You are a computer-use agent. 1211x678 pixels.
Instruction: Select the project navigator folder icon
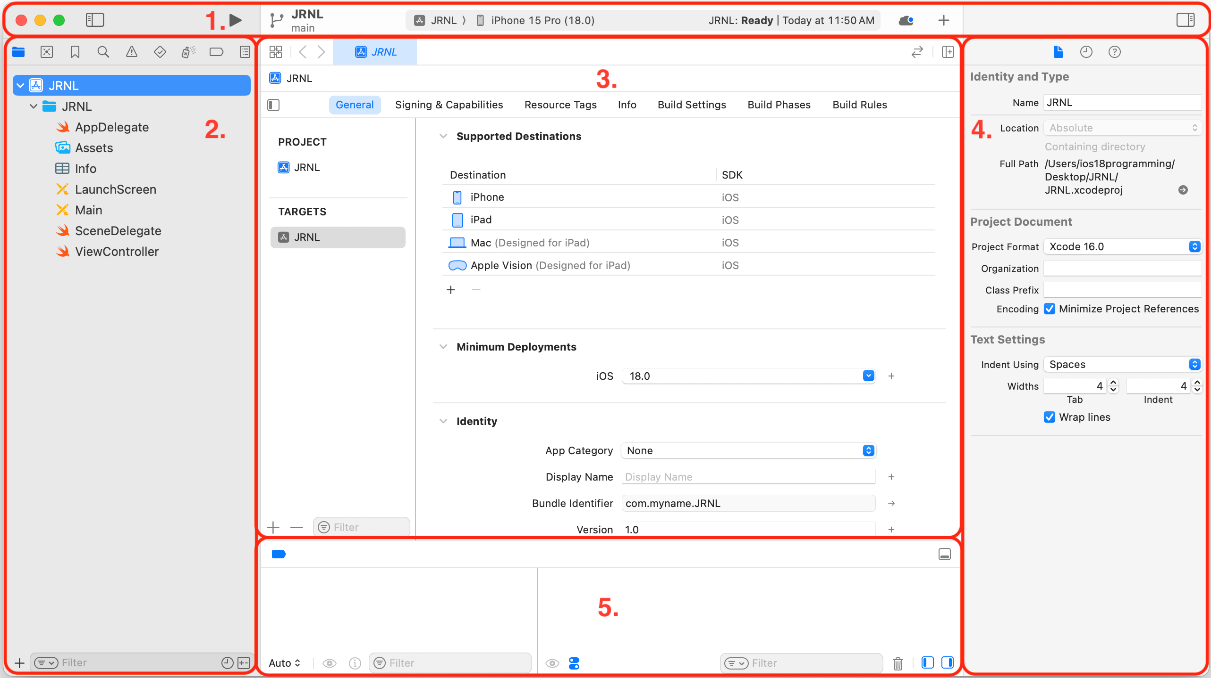pos(18,52)
